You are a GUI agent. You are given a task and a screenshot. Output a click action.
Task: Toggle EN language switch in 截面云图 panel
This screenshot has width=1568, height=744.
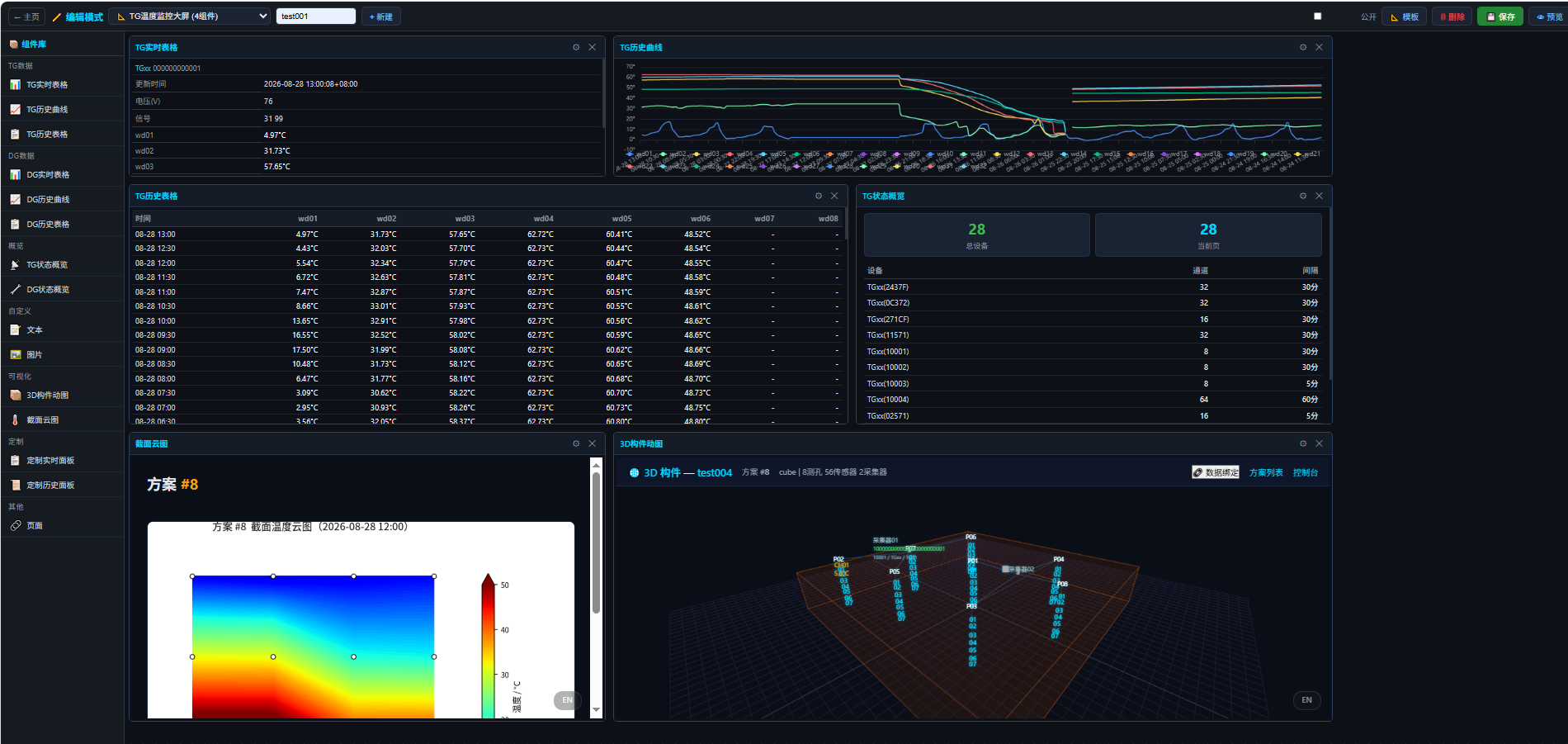click(567, 700)
